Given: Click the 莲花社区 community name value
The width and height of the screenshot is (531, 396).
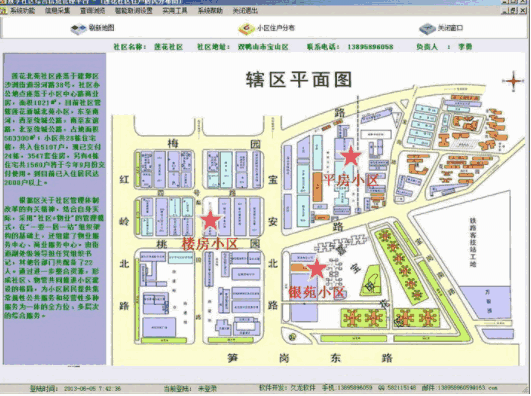Looking at the screenshot, I should click(x=169, y=47).
